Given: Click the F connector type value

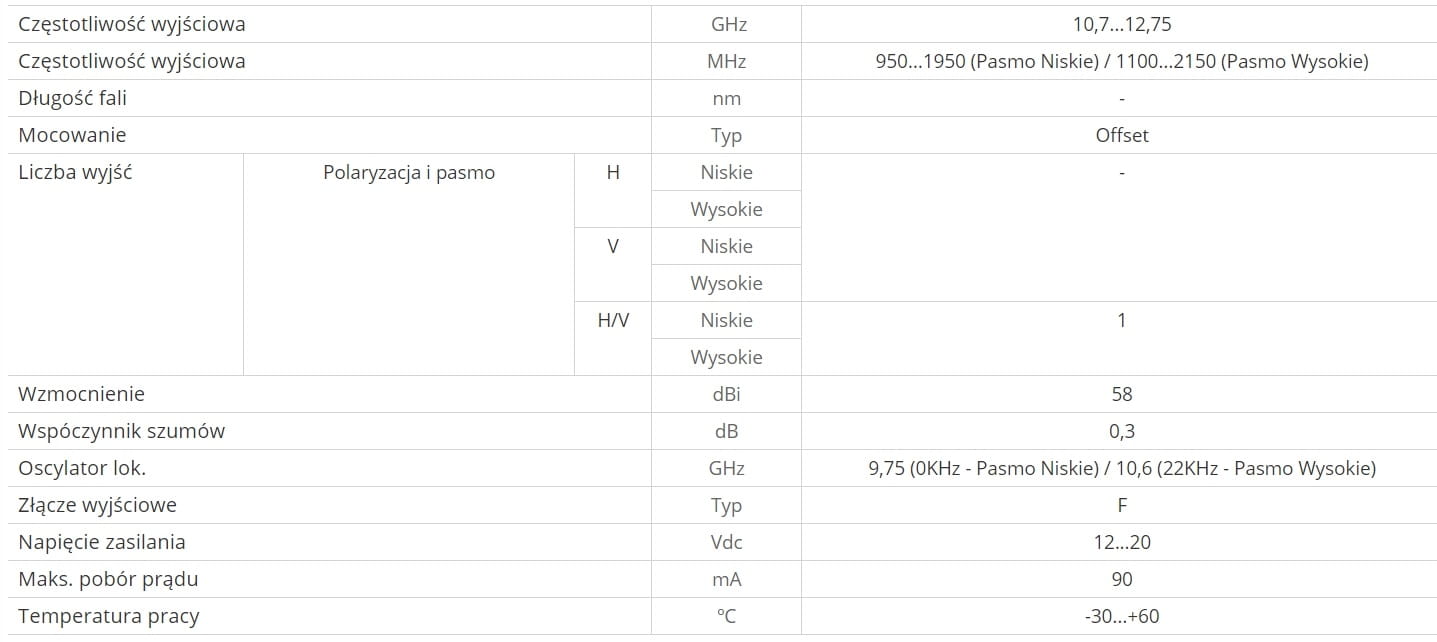Looking at the screenshot, I should 1121,505.
